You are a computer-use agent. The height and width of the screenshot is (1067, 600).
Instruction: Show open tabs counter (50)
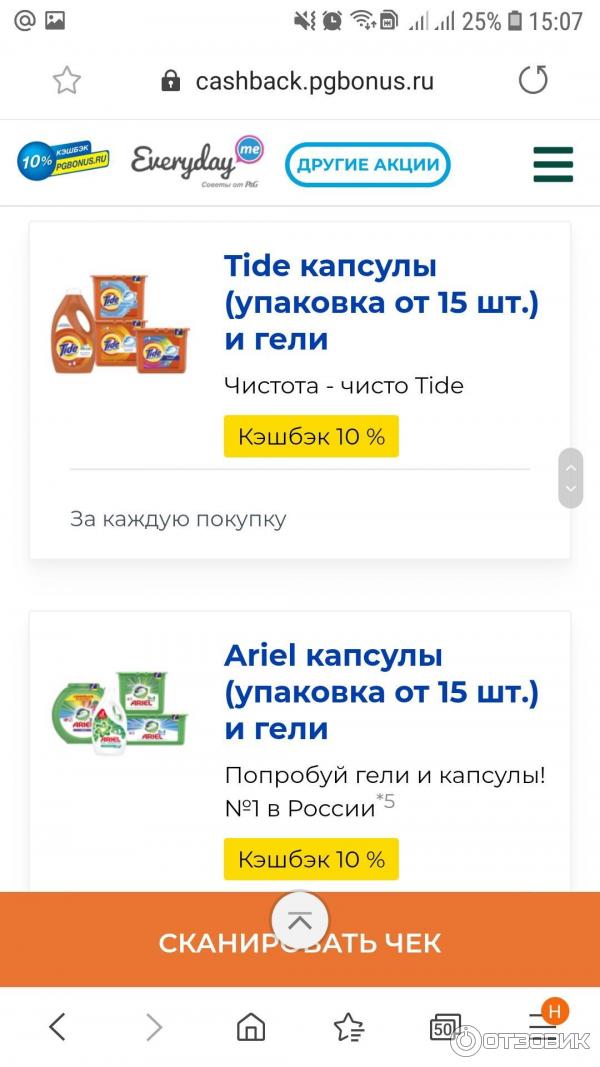pos(445,1026)
